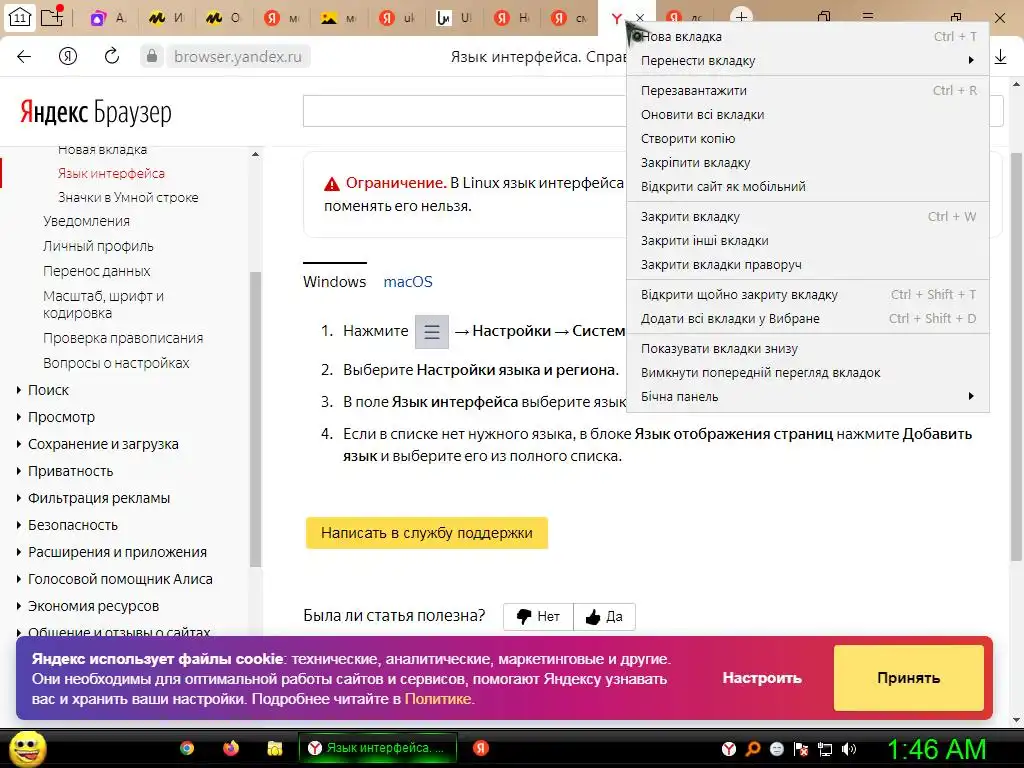
Task: Open the tab counter showing 11
Action: point(20,18)
